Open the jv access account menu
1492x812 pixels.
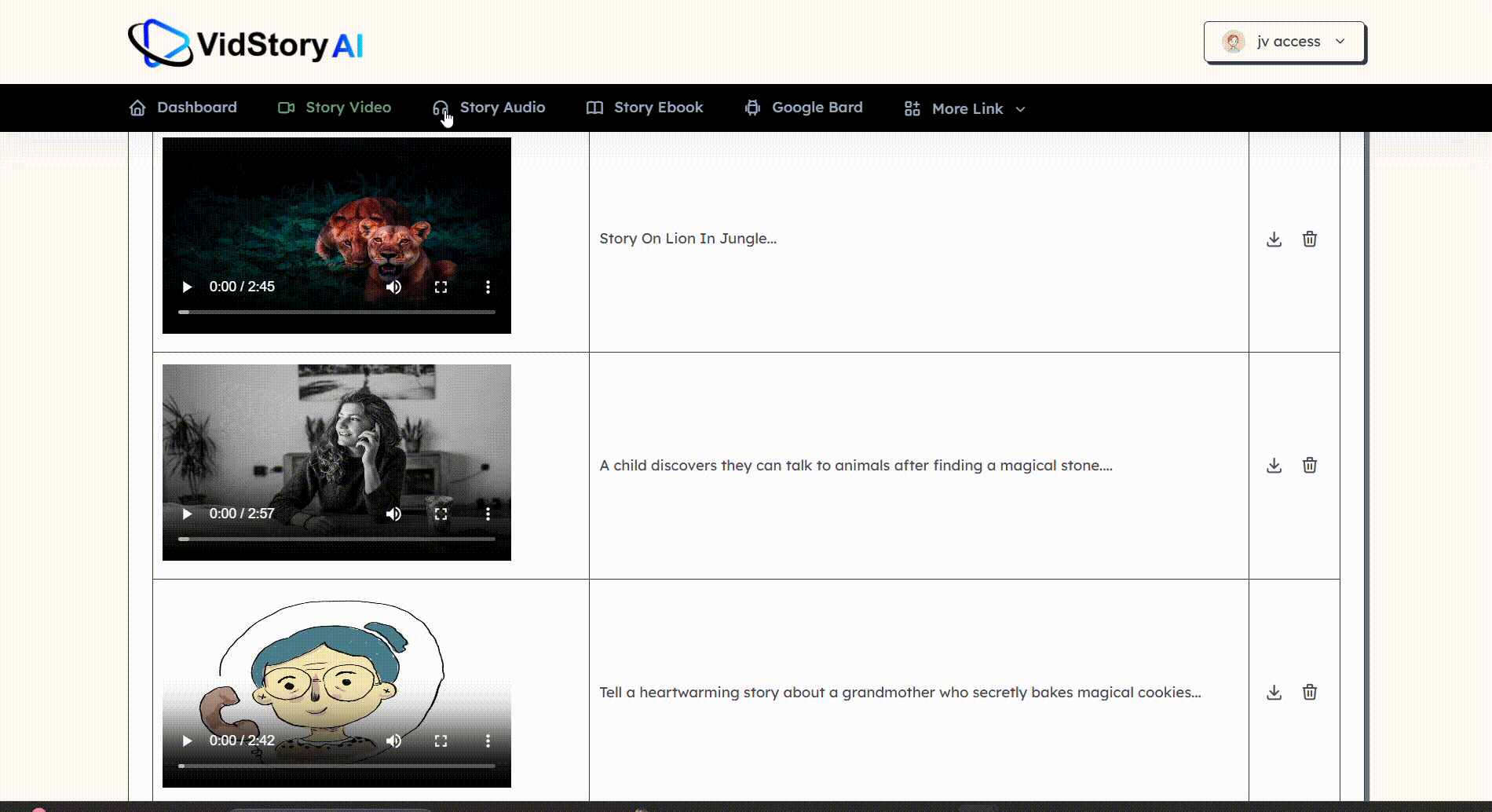(1284, 42)
